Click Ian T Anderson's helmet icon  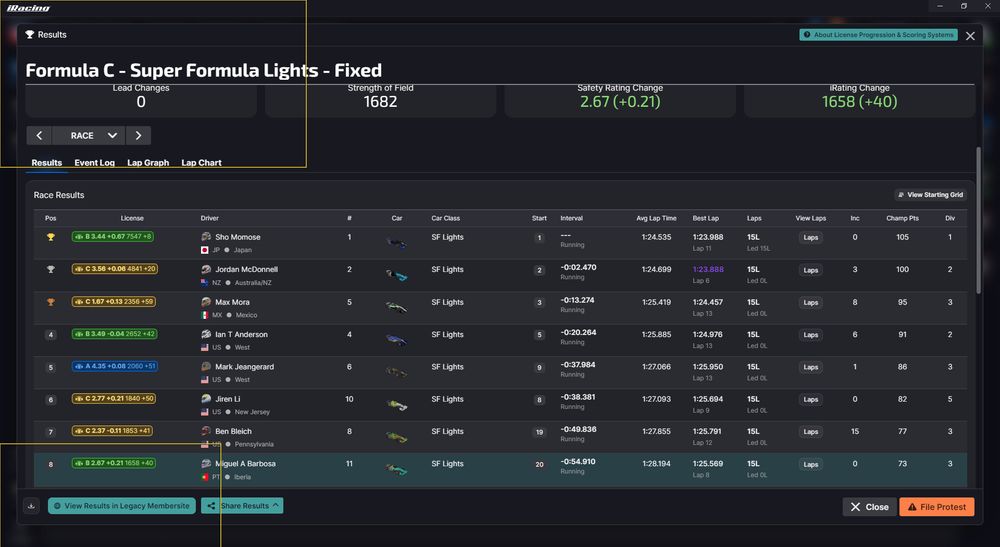click(x=206, y=334)
